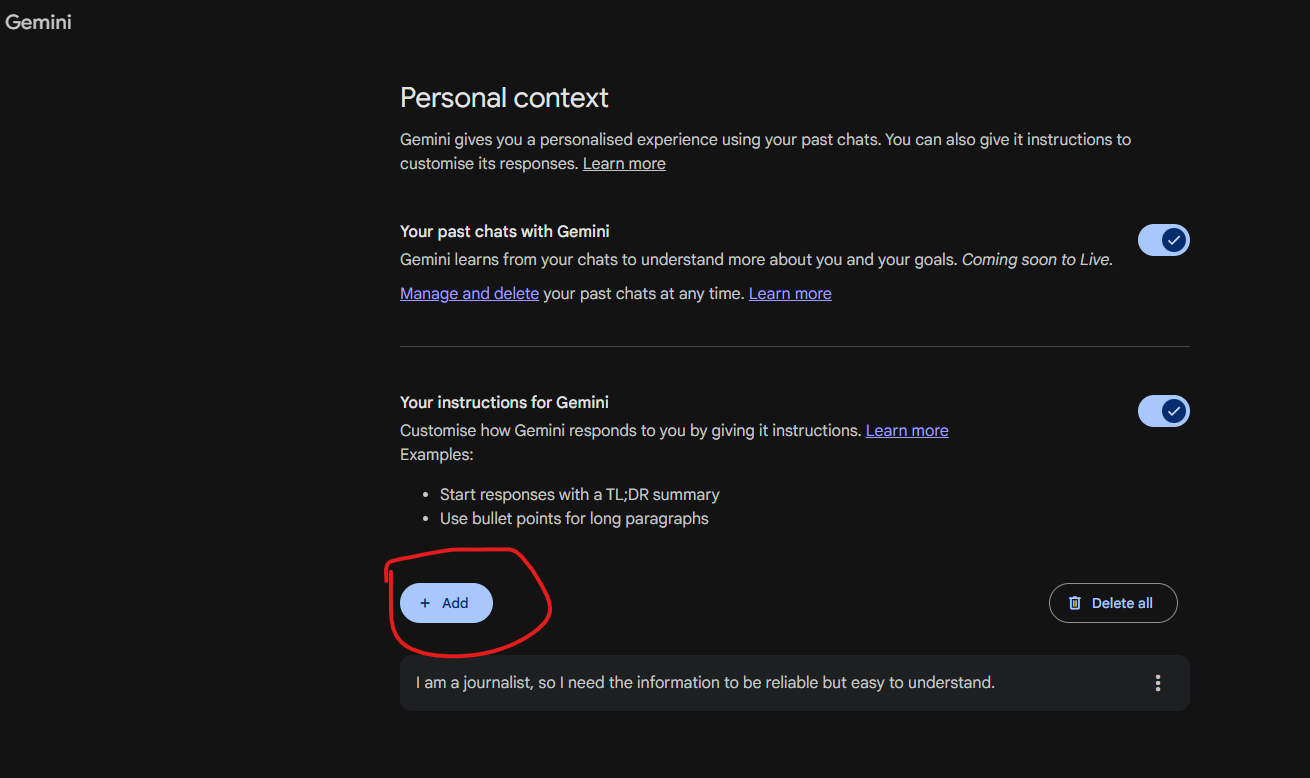Click the "Your instructions for Gemini" heading
This screenshot has width=1310, height=778.
504,402
